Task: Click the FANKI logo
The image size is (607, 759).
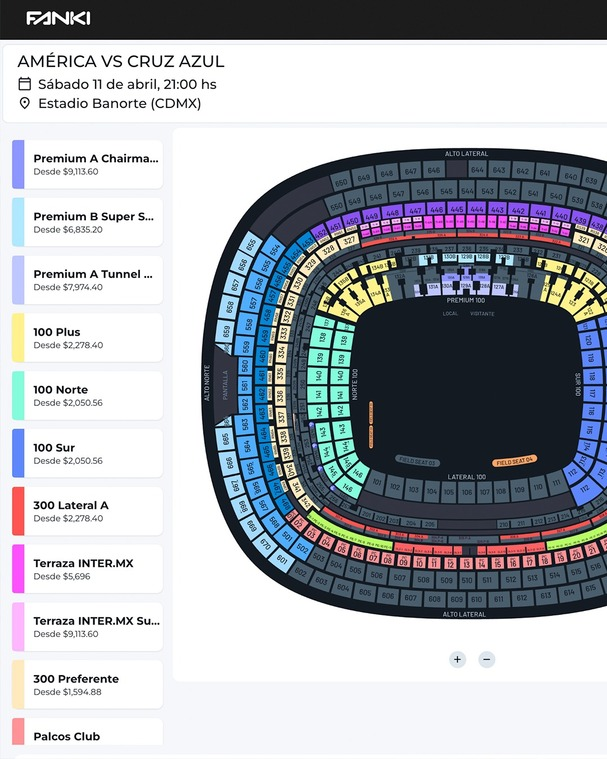Action: (x=58, y=18)
